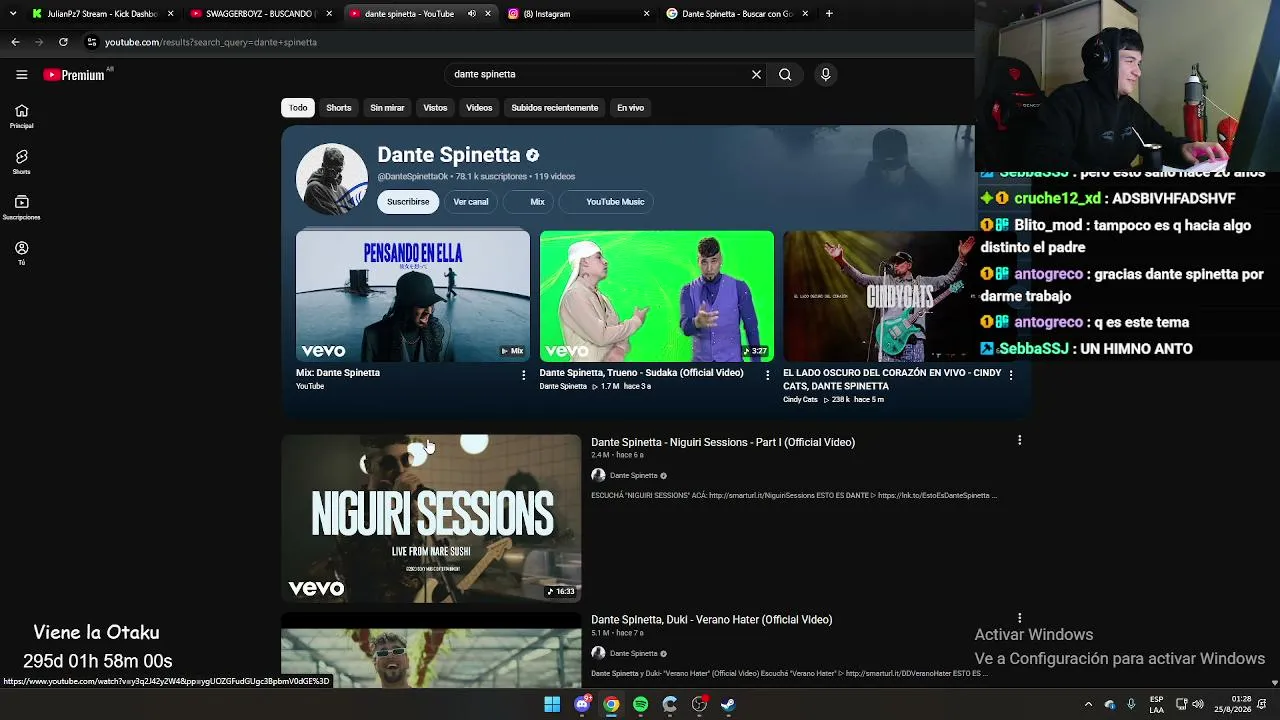Viewport: 1280px width, 720px height.
Task: Focus the browser address bar URL
Action: 211,42
